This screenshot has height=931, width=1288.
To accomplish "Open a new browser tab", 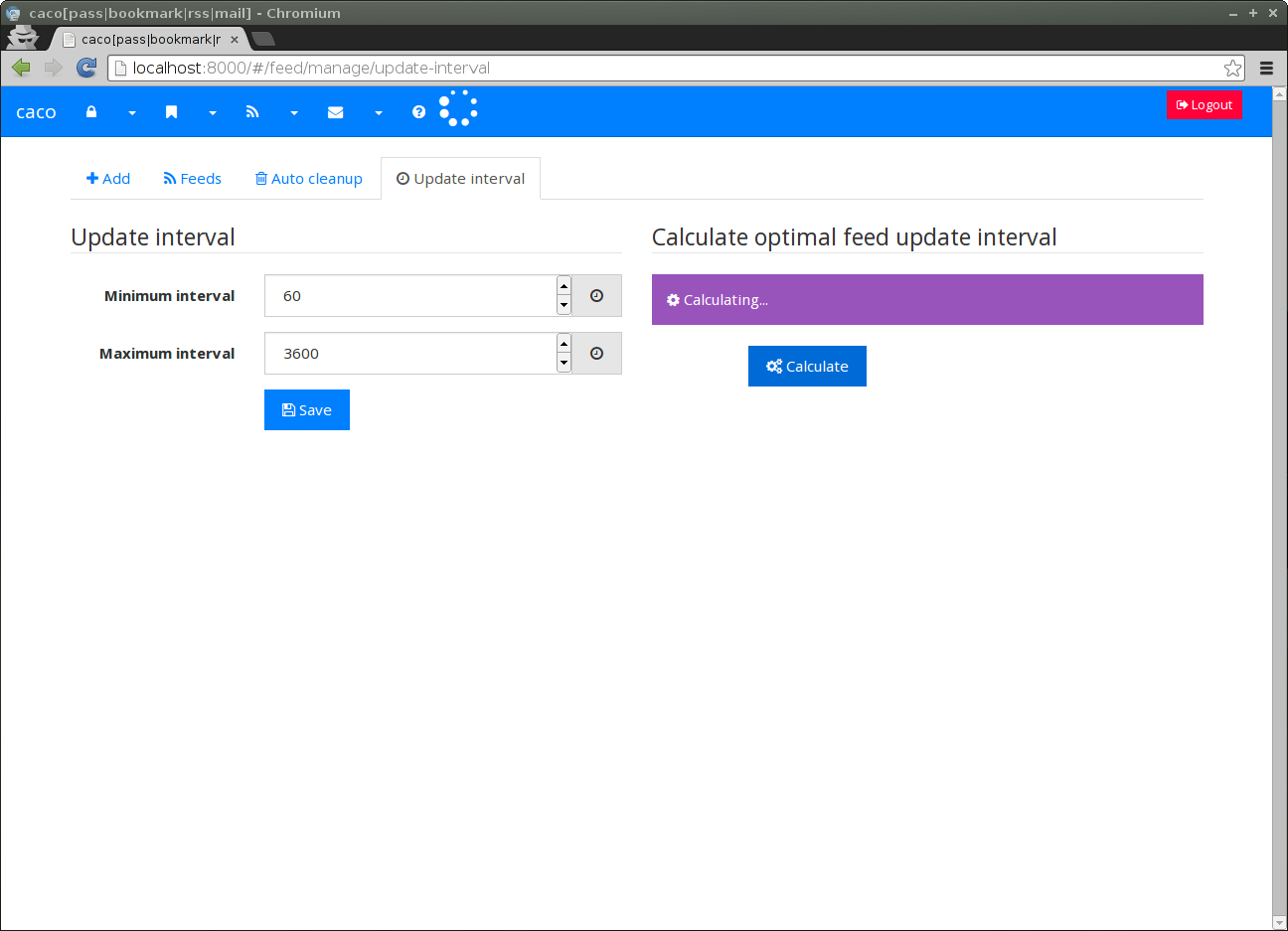I will coord(263,39).
